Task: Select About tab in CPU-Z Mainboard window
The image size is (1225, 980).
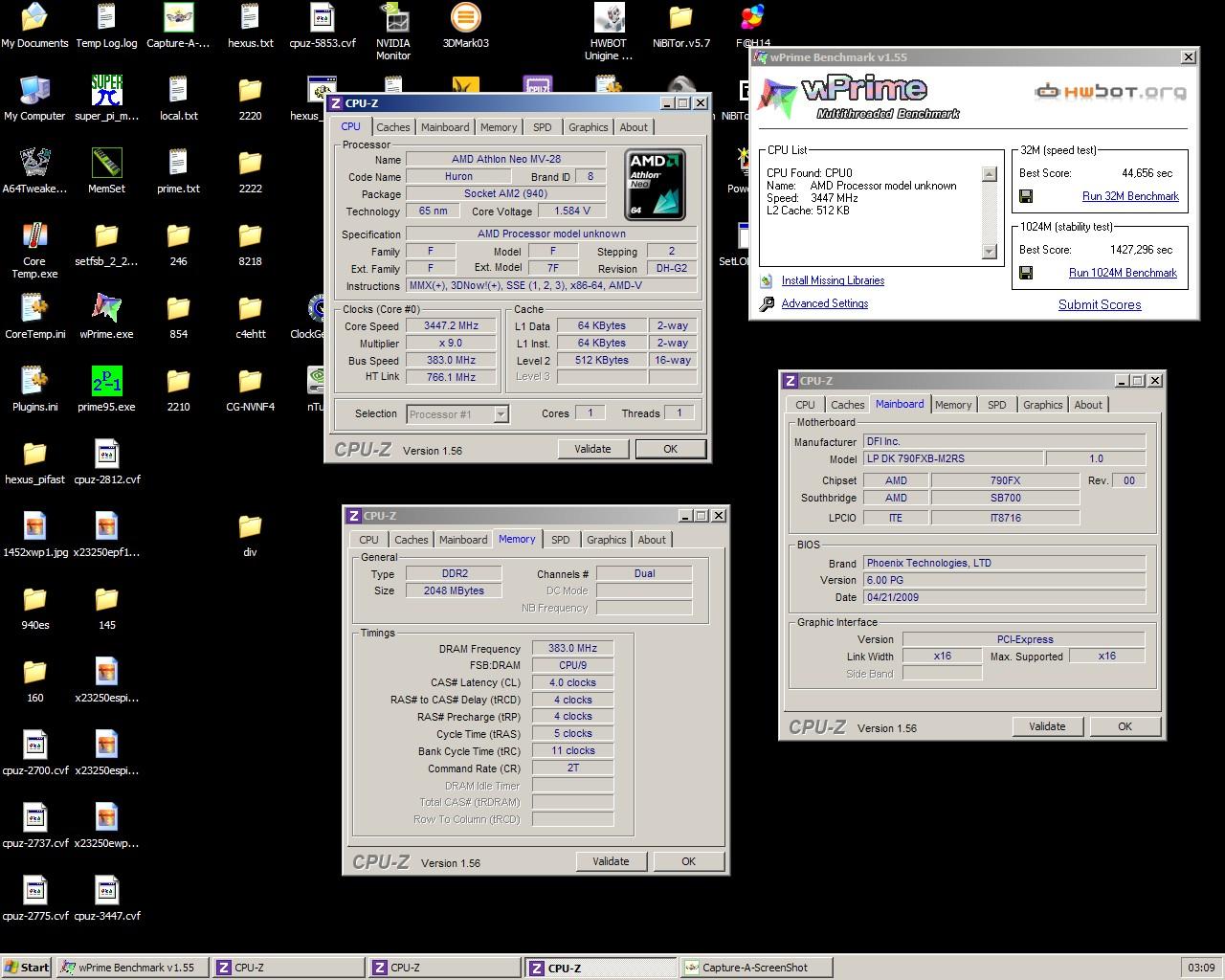Action: [x=1088, y=405]
